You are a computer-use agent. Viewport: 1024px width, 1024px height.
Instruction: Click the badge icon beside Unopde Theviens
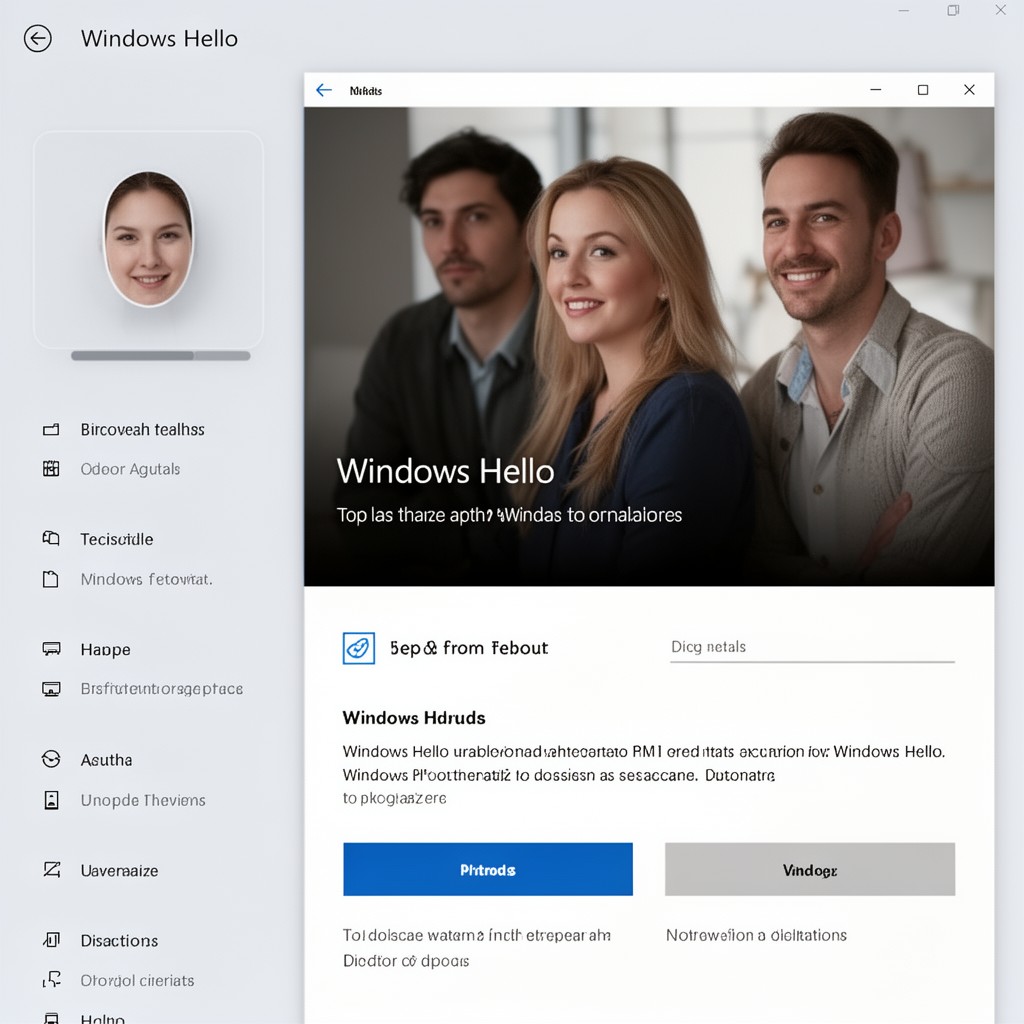[x=51, y=799]
